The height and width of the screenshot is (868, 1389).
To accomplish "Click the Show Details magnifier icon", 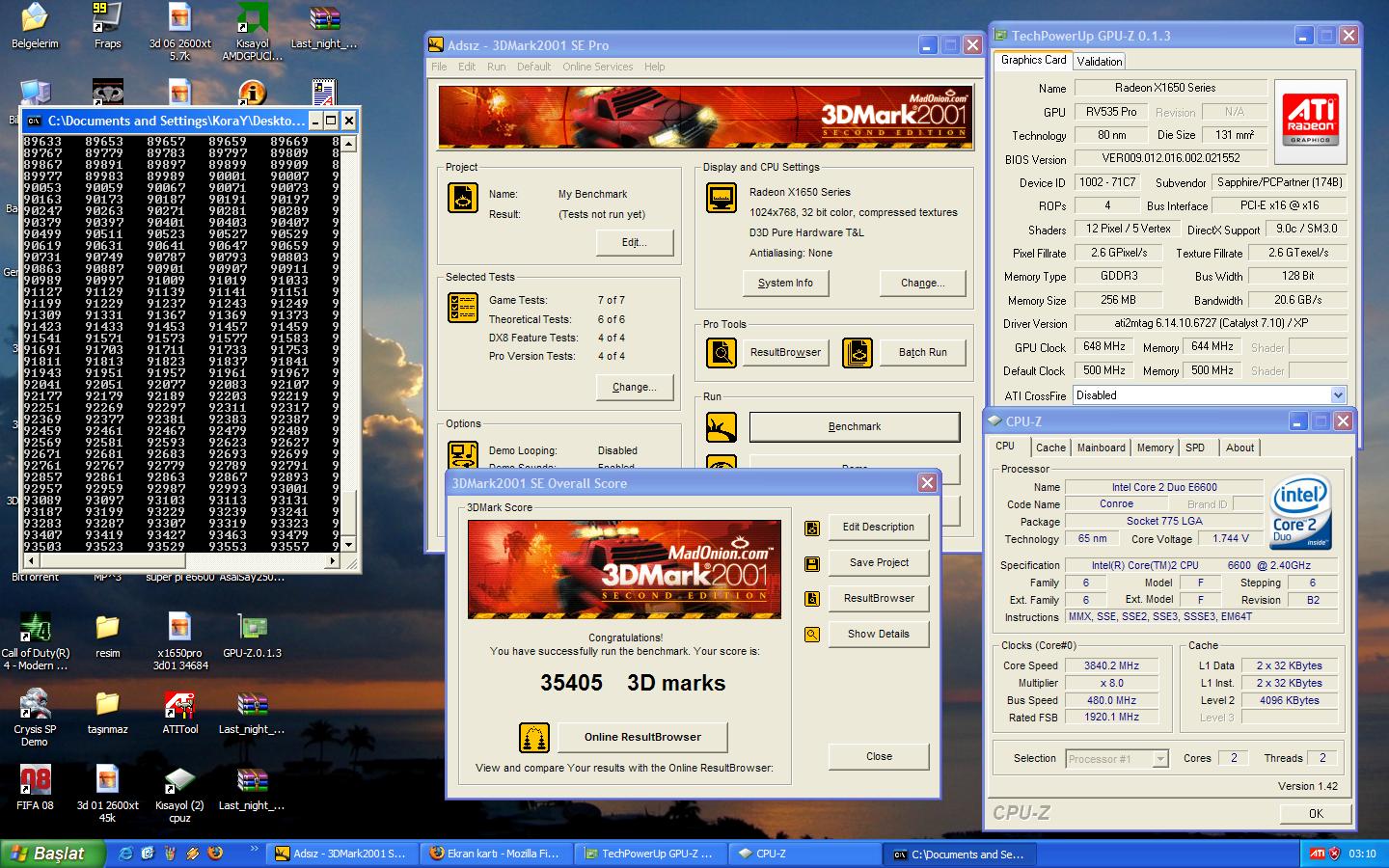I will 812,635.
